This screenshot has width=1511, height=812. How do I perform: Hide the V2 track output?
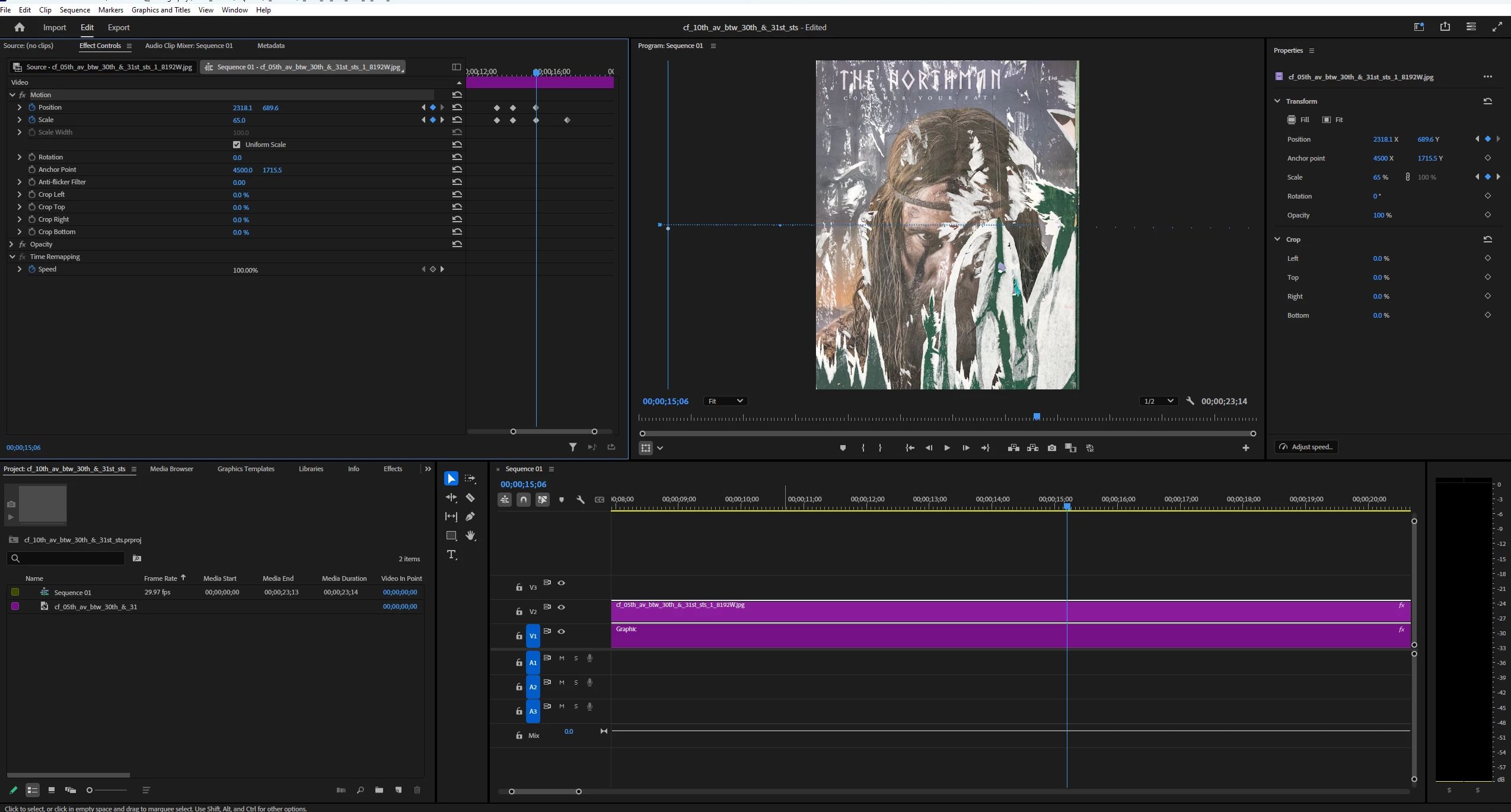(x=561, y=608)
